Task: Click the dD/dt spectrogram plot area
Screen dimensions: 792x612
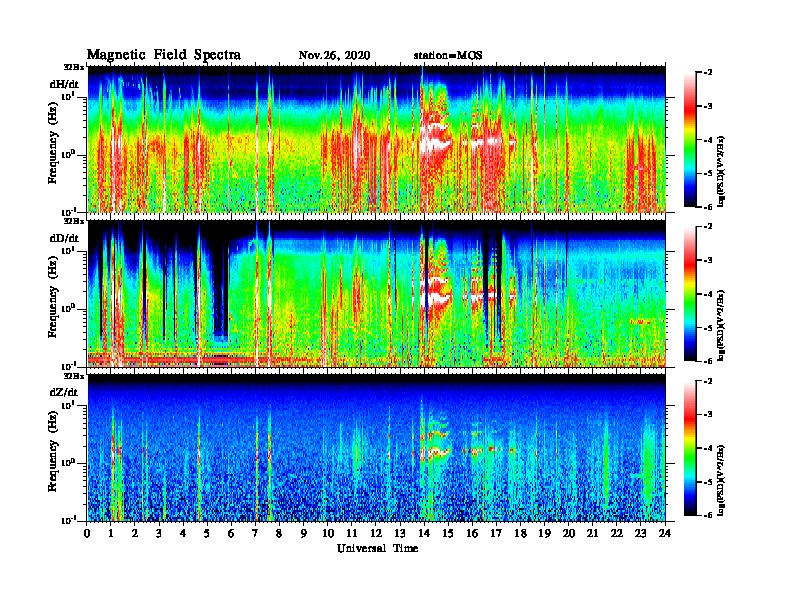Action: (x=377, y=293)
